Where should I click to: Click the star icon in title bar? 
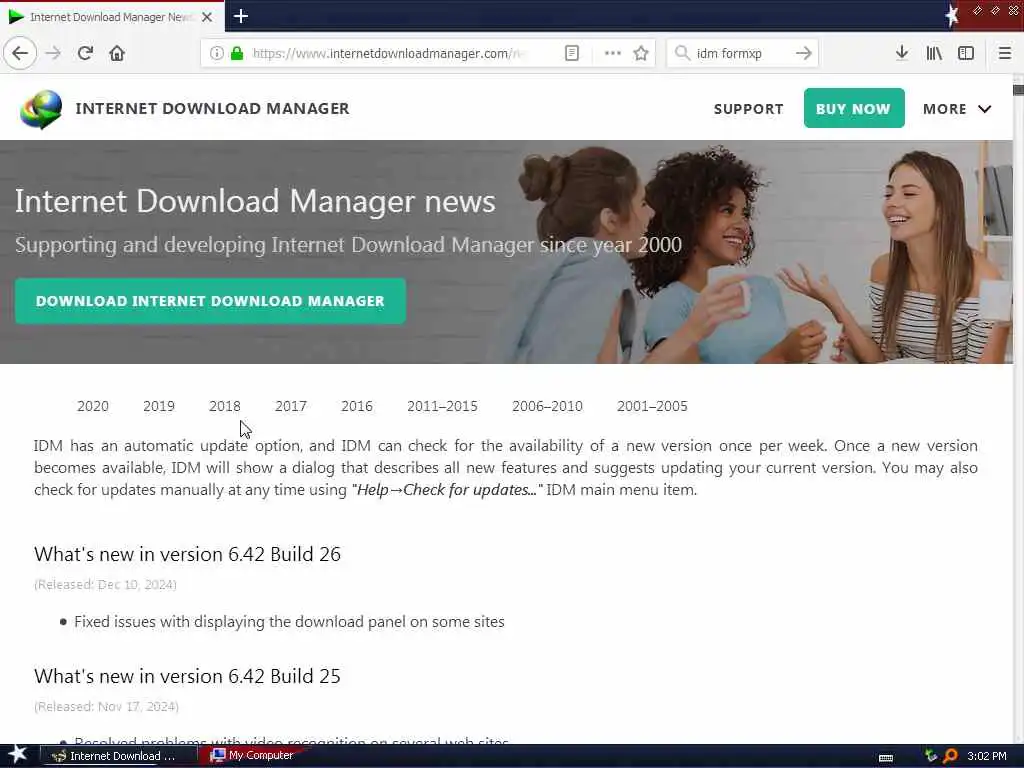(x=952, y=16)
